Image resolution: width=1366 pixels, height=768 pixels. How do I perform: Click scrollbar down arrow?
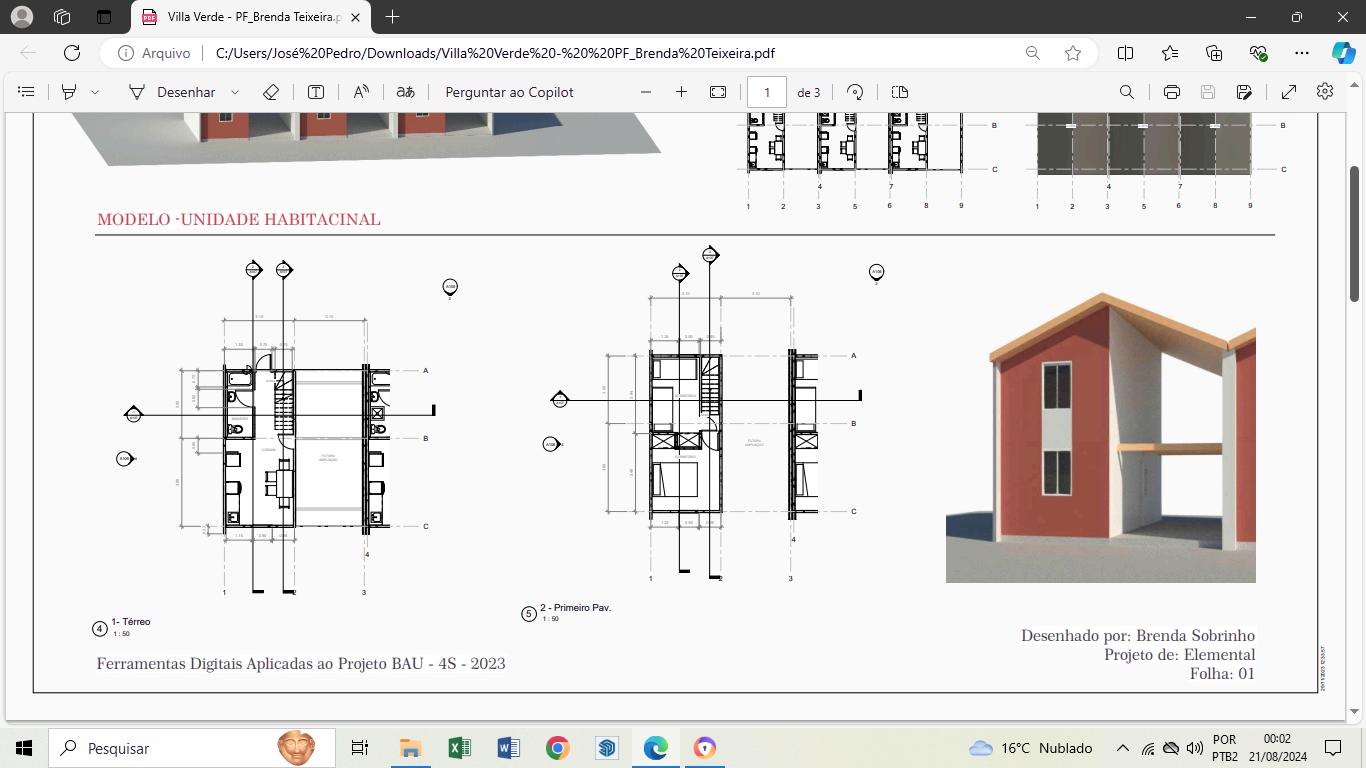coord(1355,712)
